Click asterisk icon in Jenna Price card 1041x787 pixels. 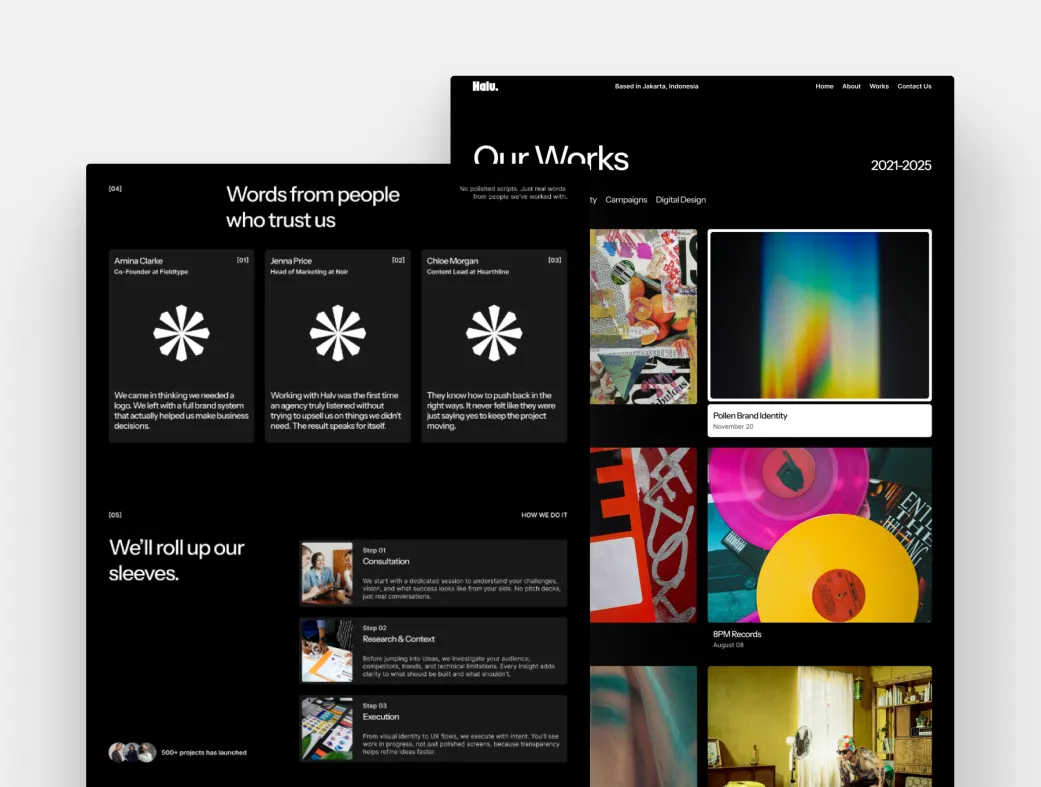[338, 333]
